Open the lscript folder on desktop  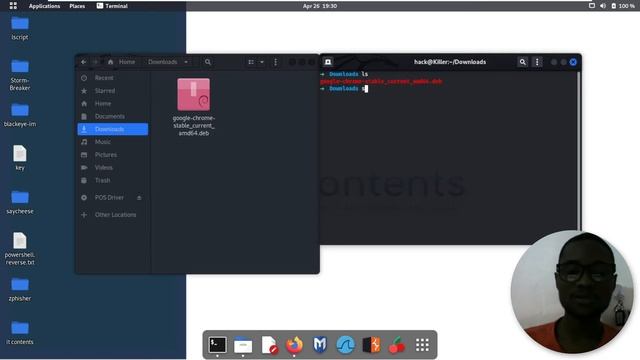pyautogui.click(x=20, y=28)
